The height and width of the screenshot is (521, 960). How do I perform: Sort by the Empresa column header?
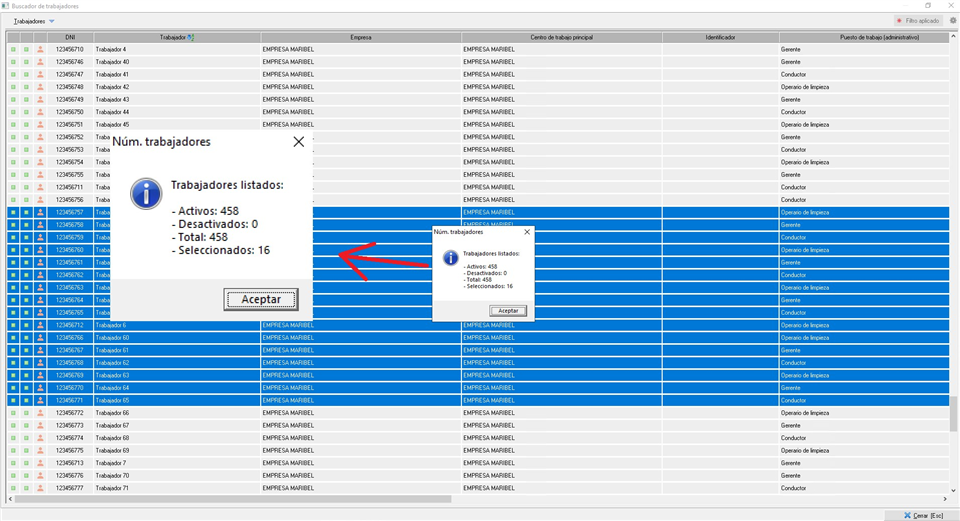tap(360, 38)
